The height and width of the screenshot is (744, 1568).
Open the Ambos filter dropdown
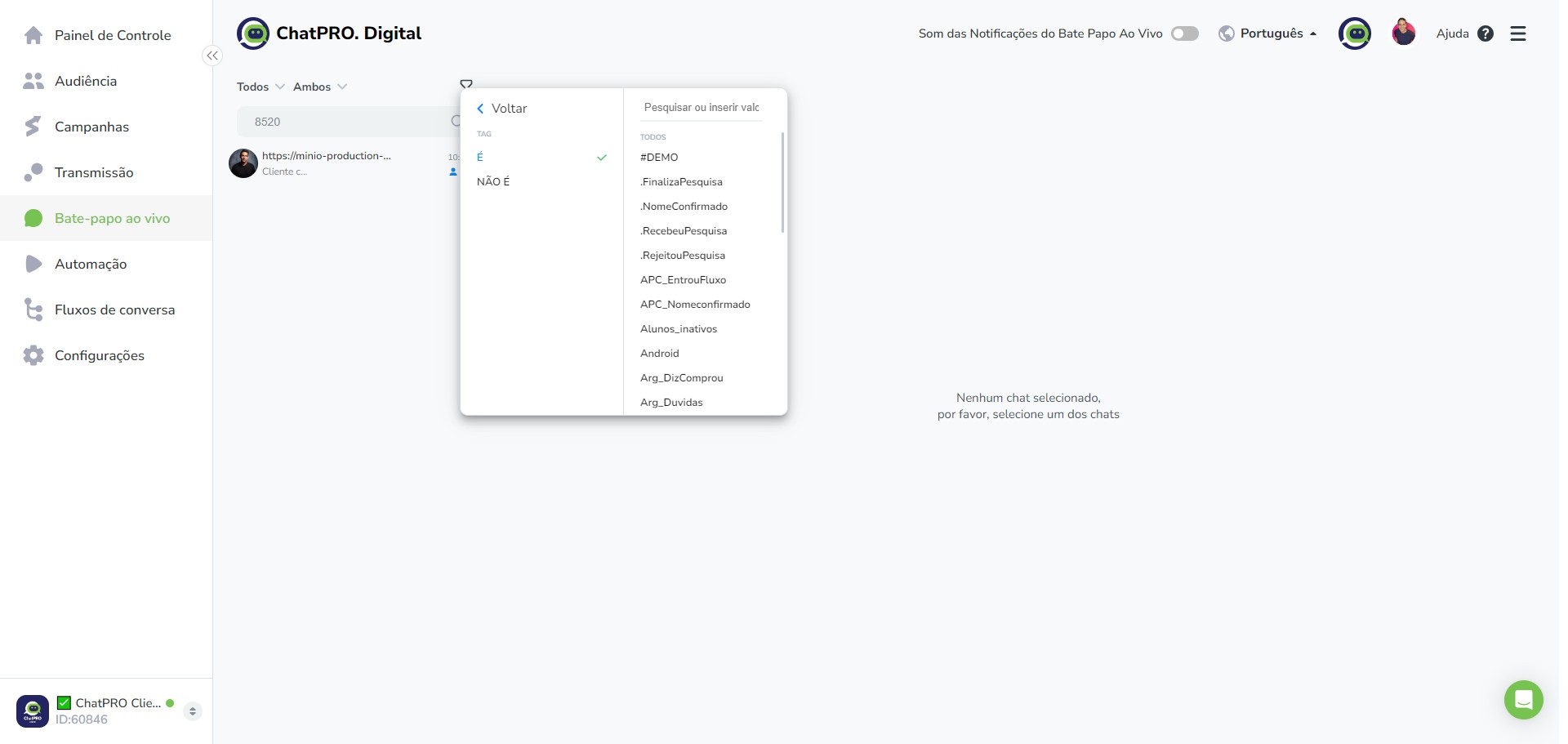coord(320,87)
